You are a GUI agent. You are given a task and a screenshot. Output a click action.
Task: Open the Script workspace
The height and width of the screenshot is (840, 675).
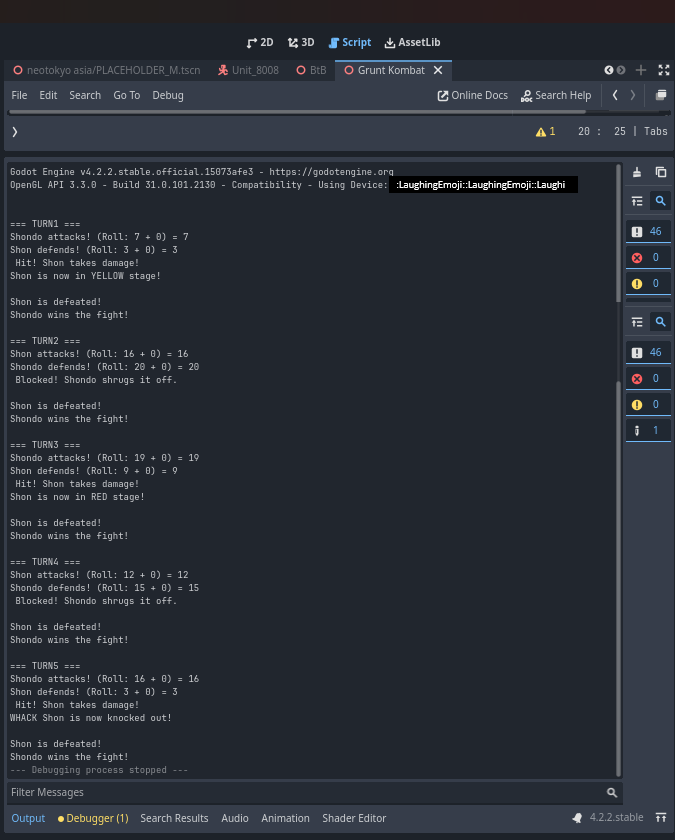350,42
